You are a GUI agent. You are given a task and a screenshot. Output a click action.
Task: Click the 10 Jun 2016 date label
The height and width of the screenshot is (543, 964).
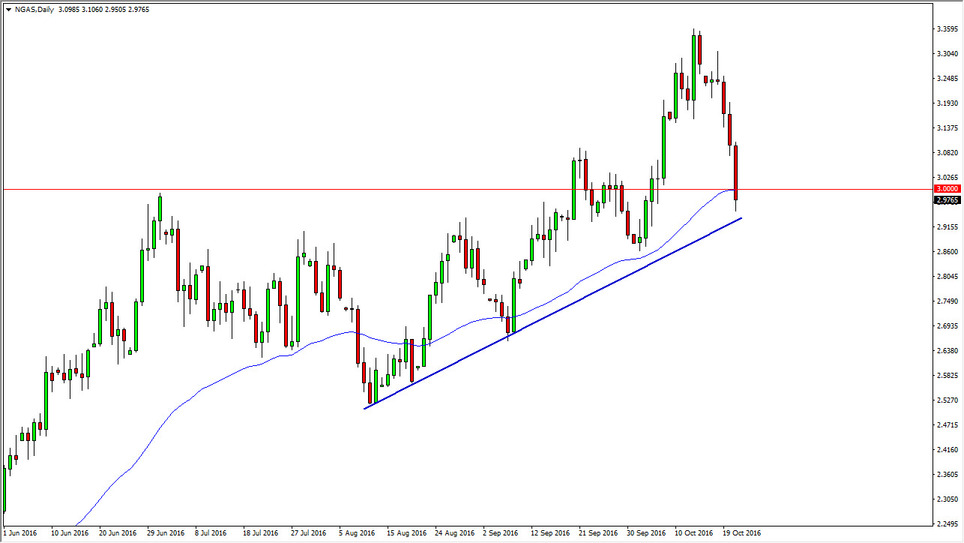[x=69, y=533]
